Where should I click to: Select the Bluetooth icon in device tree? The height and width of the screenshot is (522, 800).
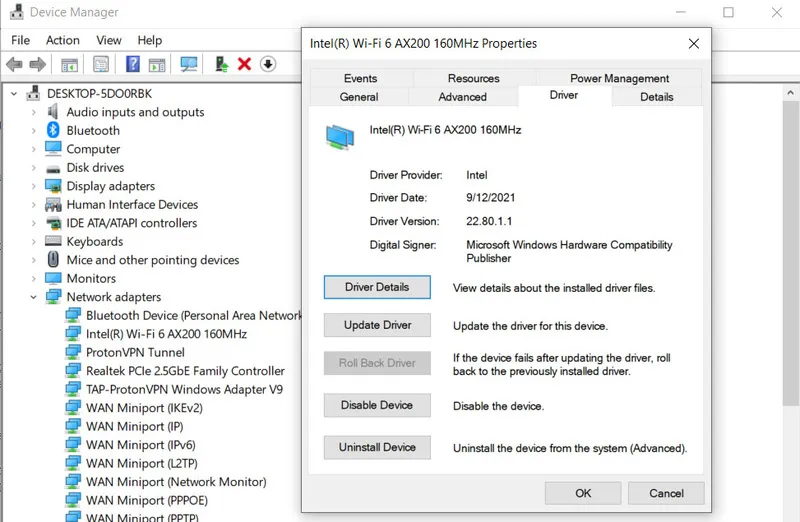pos(53,131)
